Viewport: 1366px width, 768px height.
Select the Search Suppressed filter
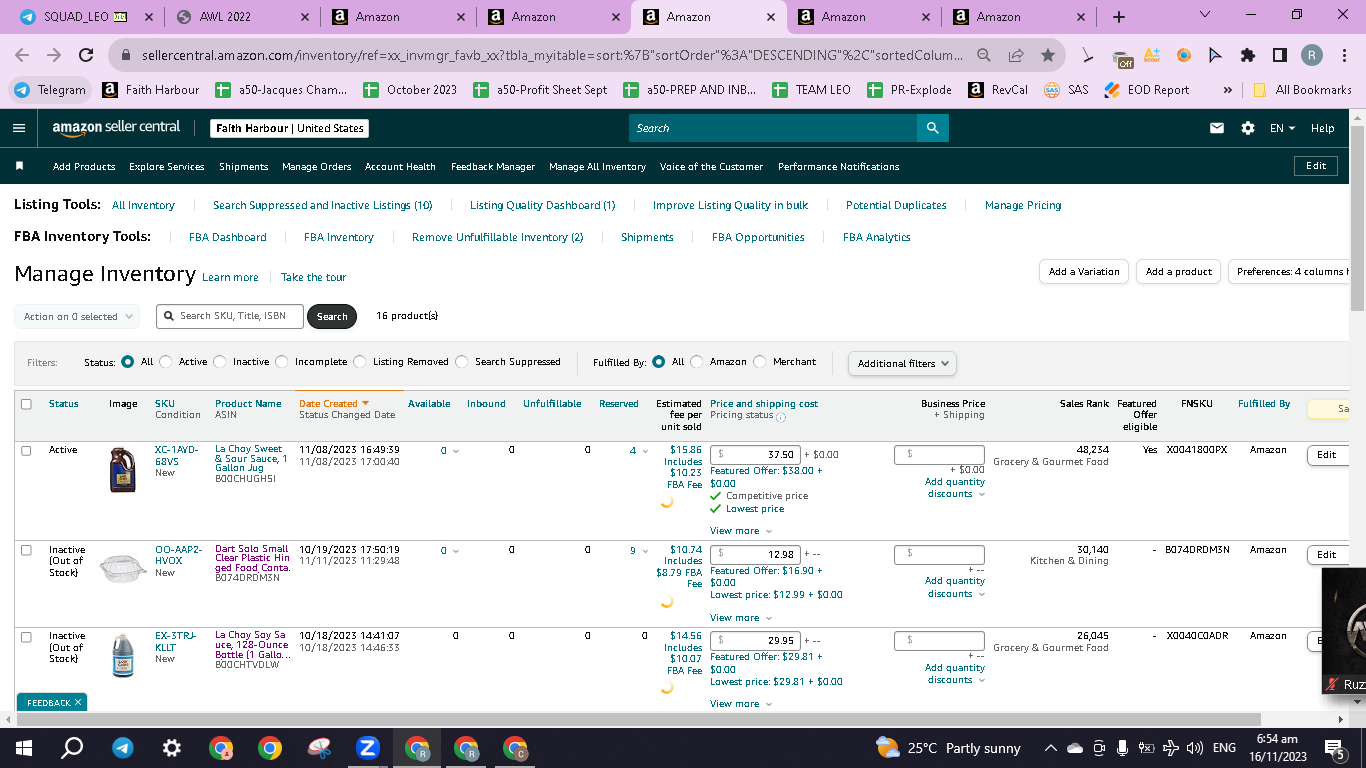(x=462, y=362)
